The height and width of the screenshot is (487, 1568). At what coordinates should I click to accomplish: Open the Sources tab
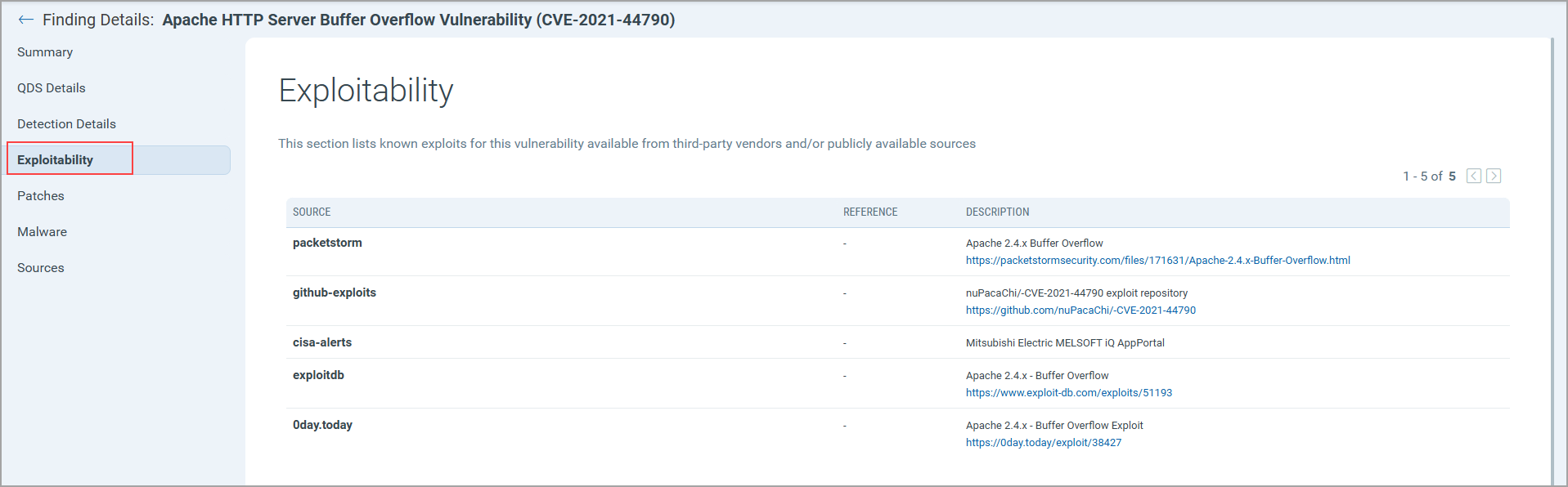pos(41,268)
